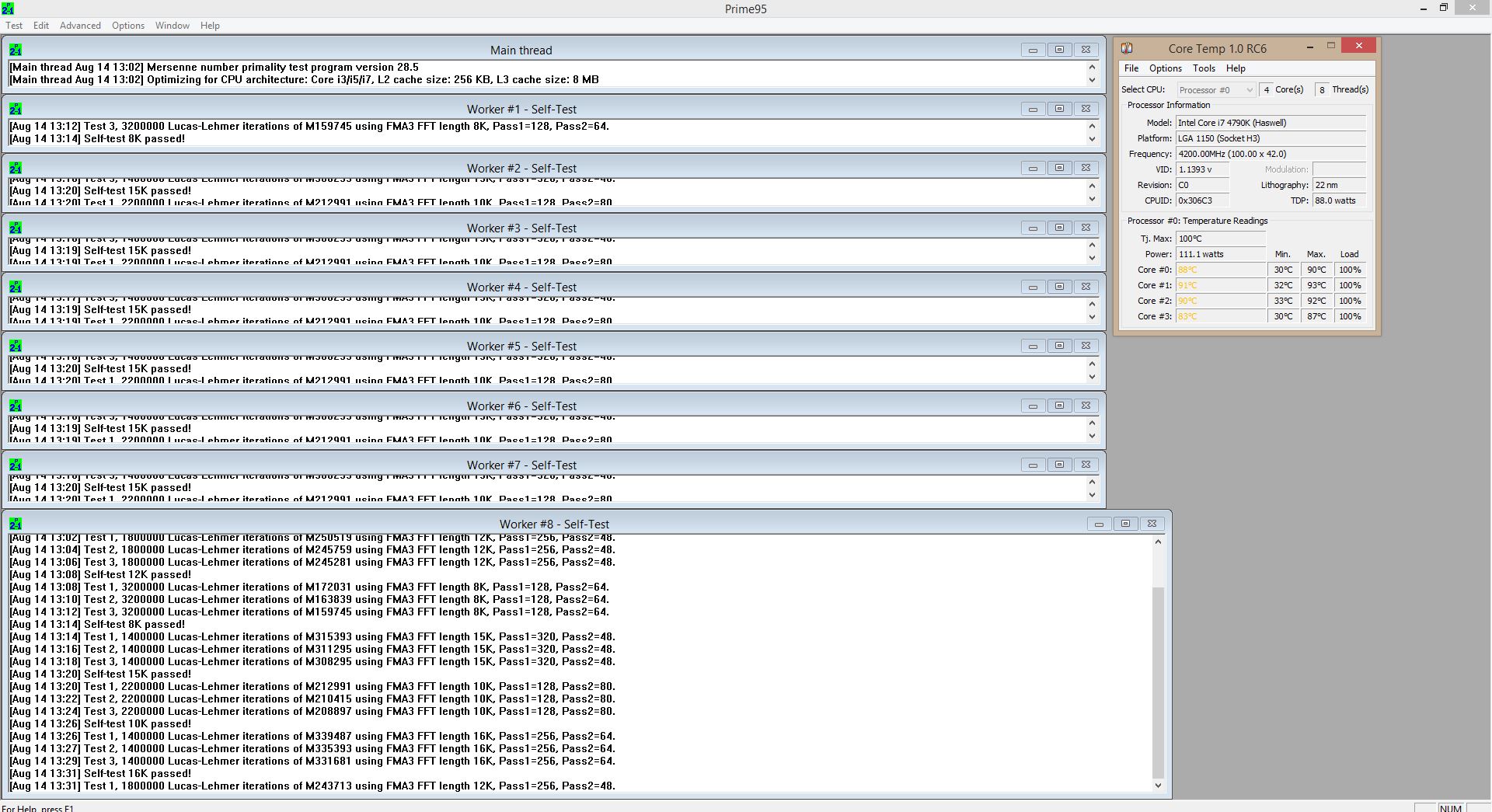
Task: Open the Window menu in Prime95
Action: tap(173, 26)
